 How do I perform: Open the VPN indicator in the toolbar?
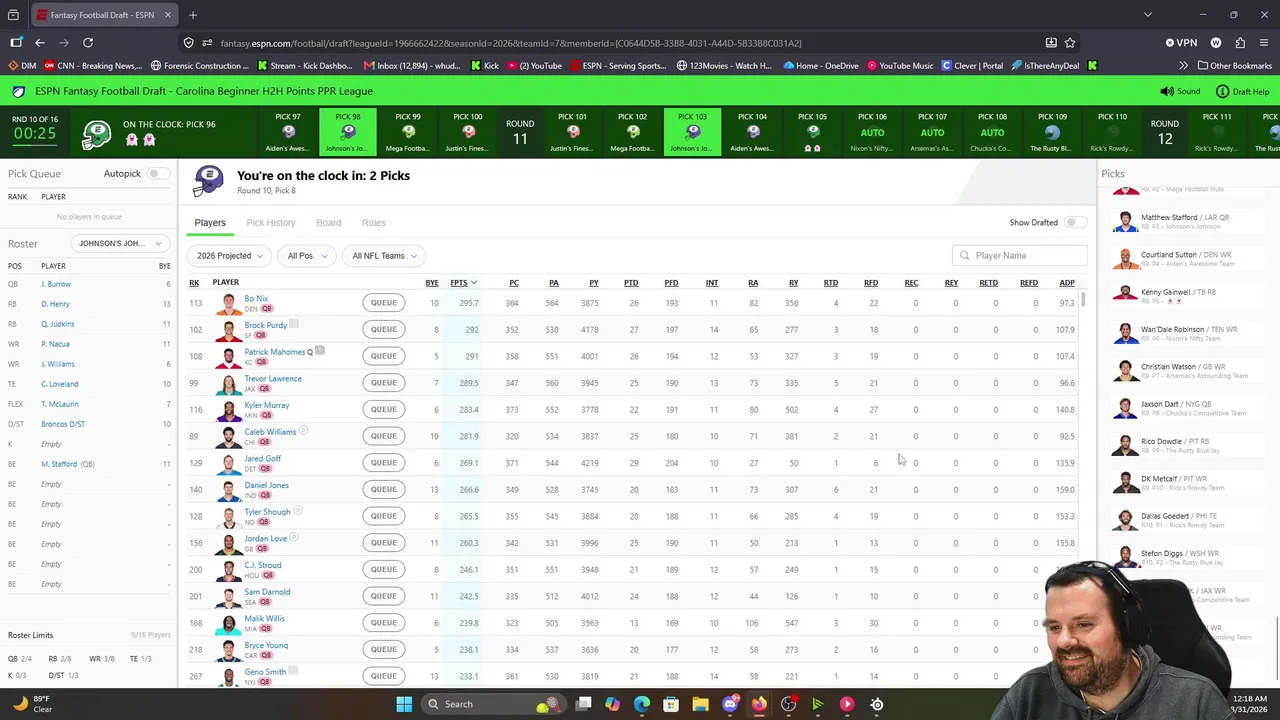1181,43
